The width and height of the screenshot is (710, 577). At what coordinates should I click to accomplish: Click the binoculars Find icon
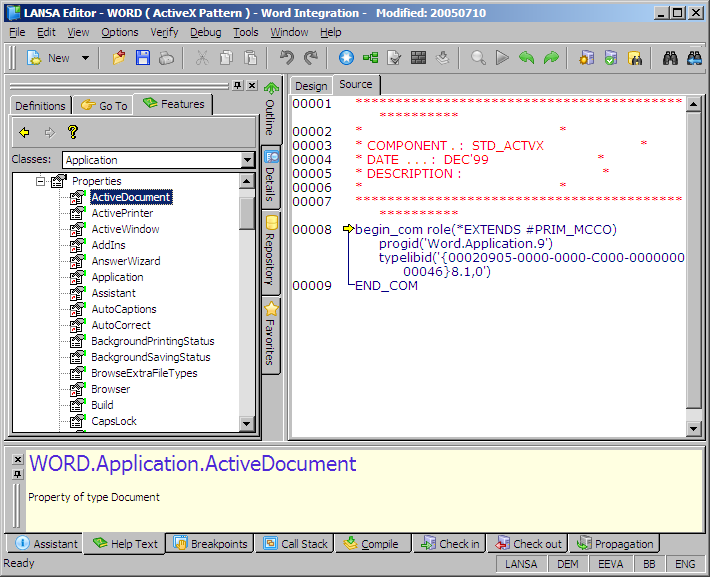670,58
